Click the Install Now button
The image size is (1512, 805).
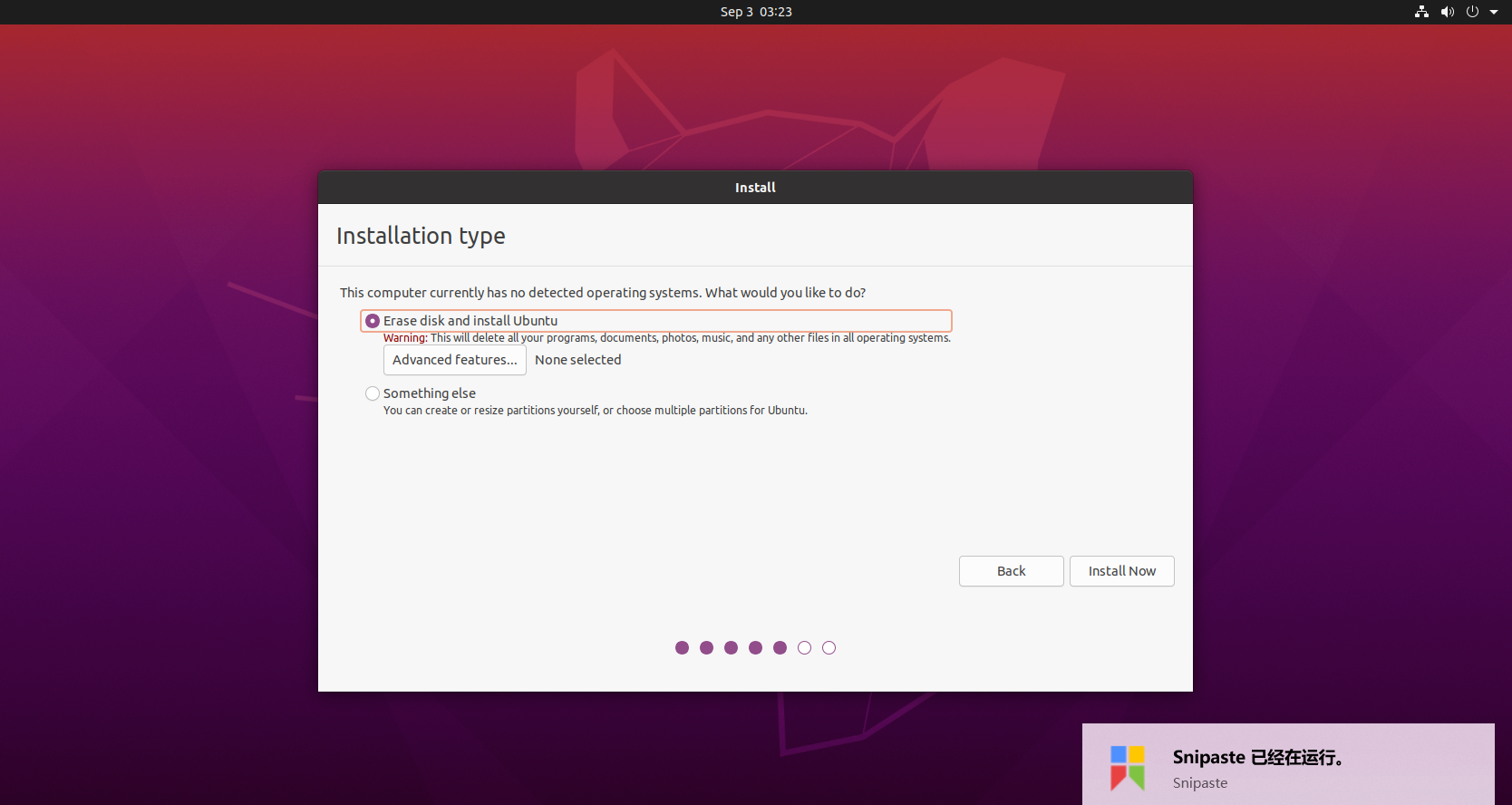(x=1122, y=571)
